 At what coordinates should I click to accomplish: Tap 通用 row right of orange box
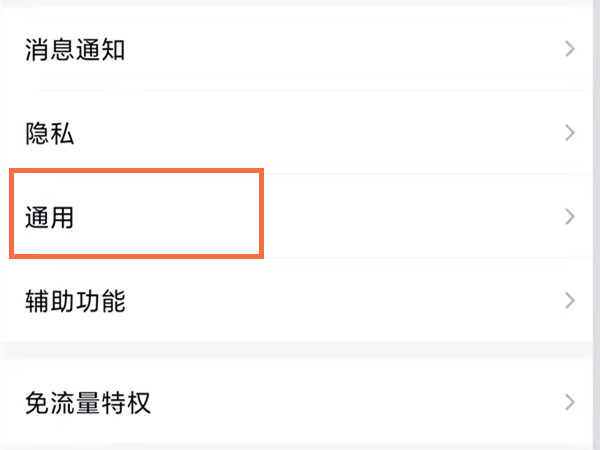(x=400, y=217)
